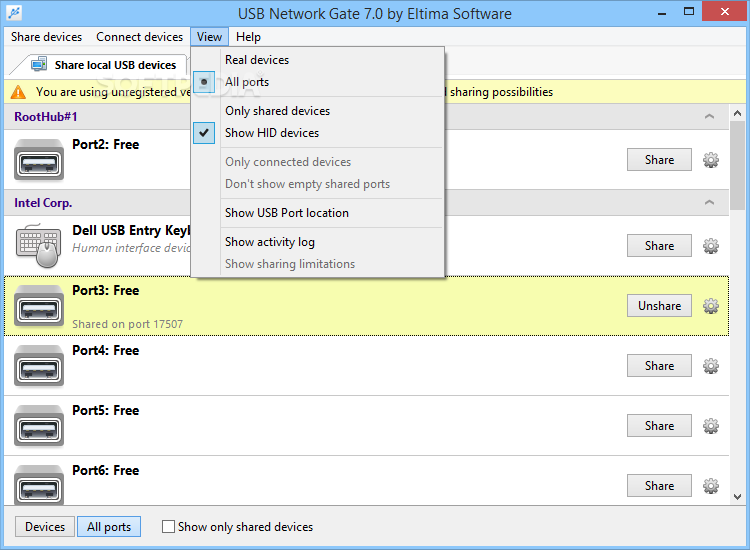Close the open View menu

(209, 37)
